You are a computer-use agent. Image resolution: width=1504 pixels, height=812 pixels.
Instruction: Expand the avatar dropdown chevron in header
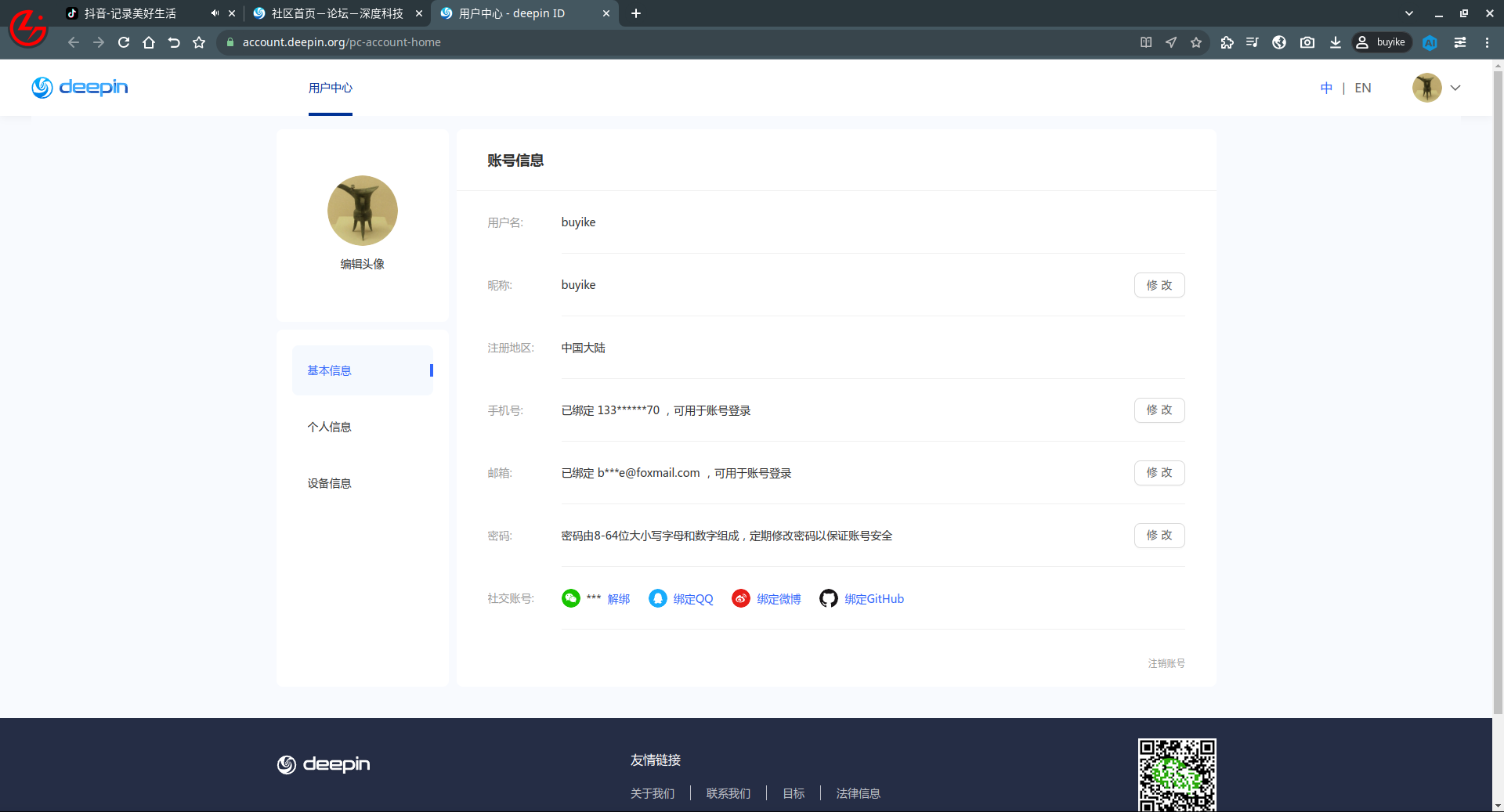tap(1455, 88)
